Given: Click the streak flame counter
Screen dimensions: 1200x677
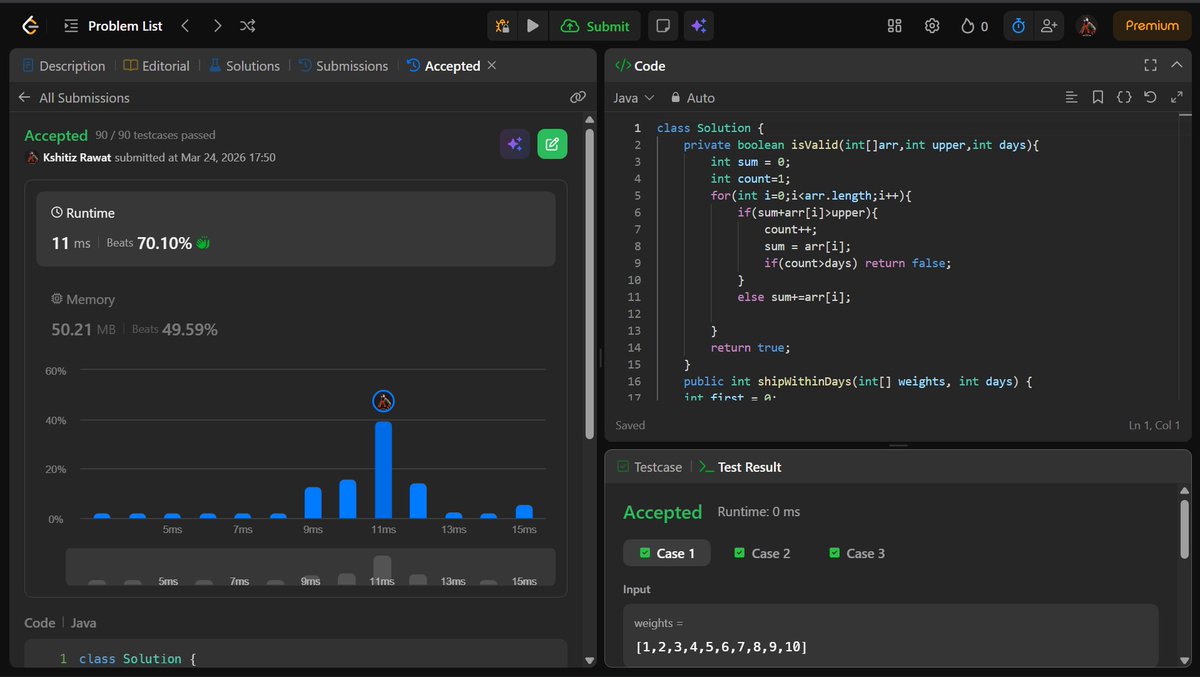Looking at the screenshot, I should pyautogui.click(x=974, y=26).
